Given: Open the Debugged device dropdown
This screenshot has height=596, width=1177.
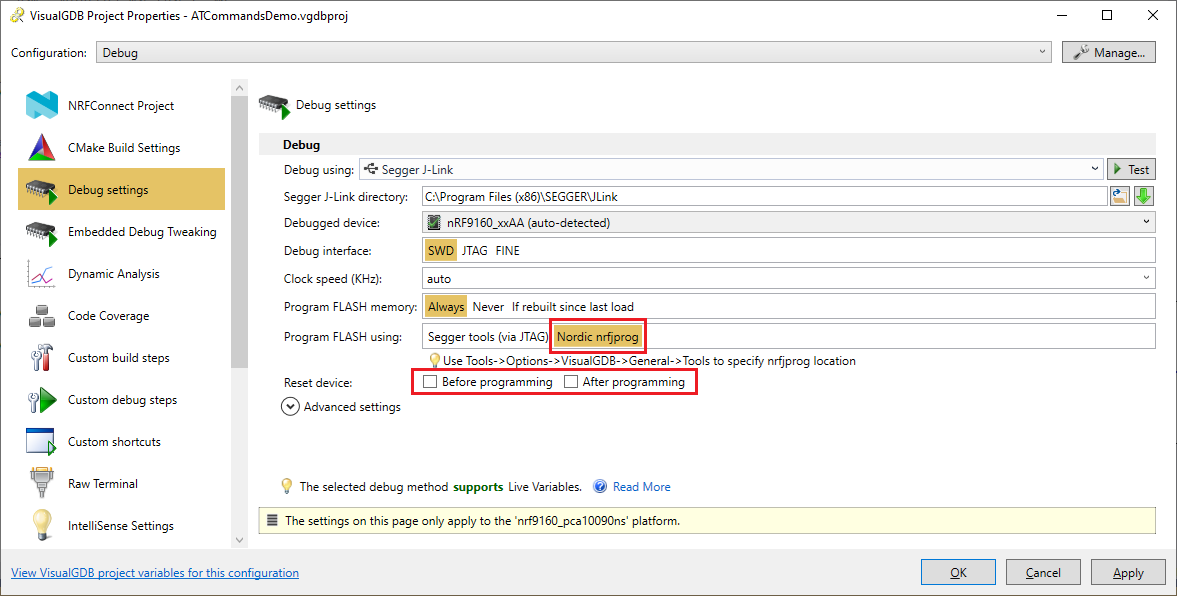Looking at the screenshot, I should coord(788,223).
